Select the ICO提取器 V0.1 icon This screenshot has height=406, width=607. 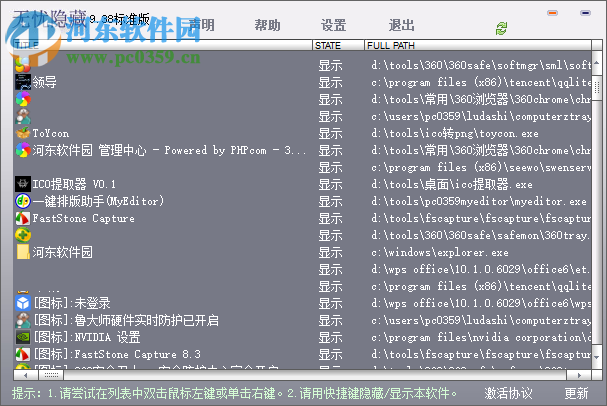pyautogui.click(x=23, y=184)
